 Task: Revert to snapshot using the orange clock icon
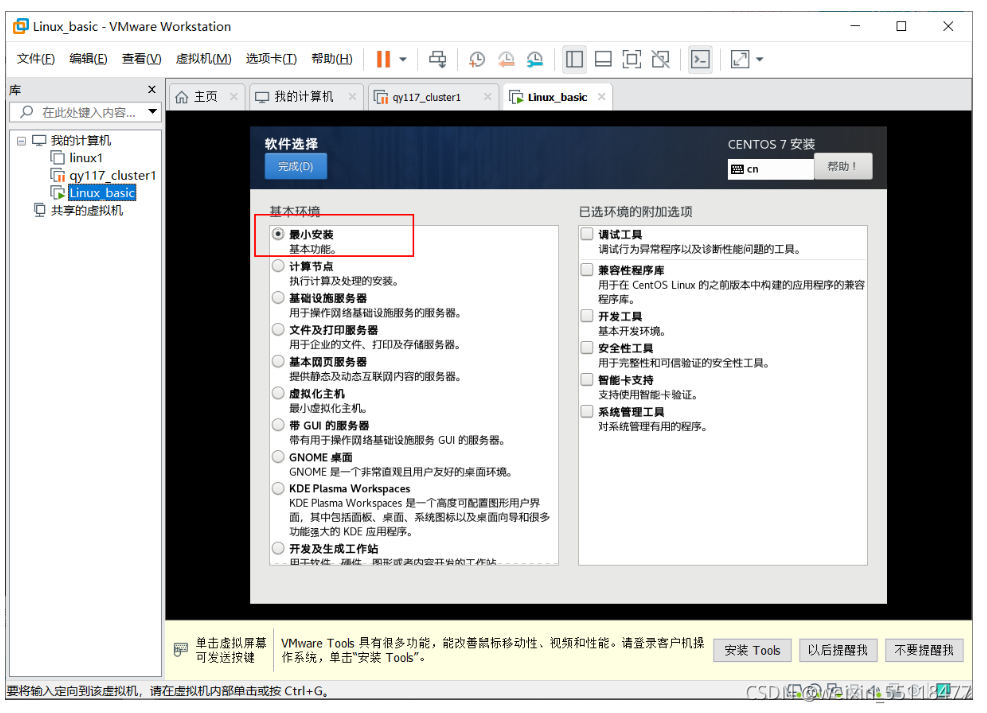click(x=506, y=59)
